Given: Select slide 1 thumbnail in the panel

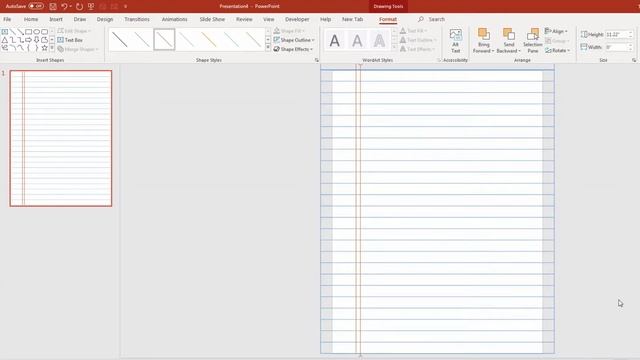Looking at the screenshot, I should point(61,138).
